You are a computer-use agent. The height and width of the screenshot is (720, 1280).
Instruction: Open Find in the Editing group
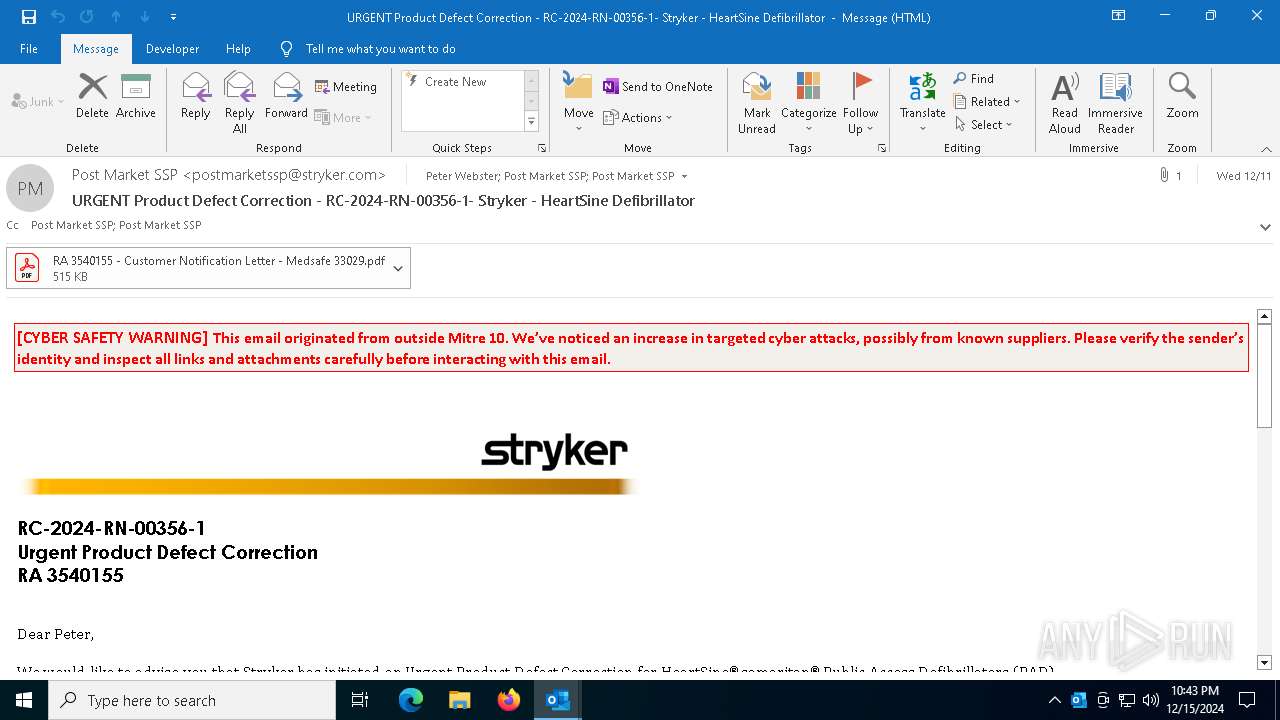pos(974,79)
